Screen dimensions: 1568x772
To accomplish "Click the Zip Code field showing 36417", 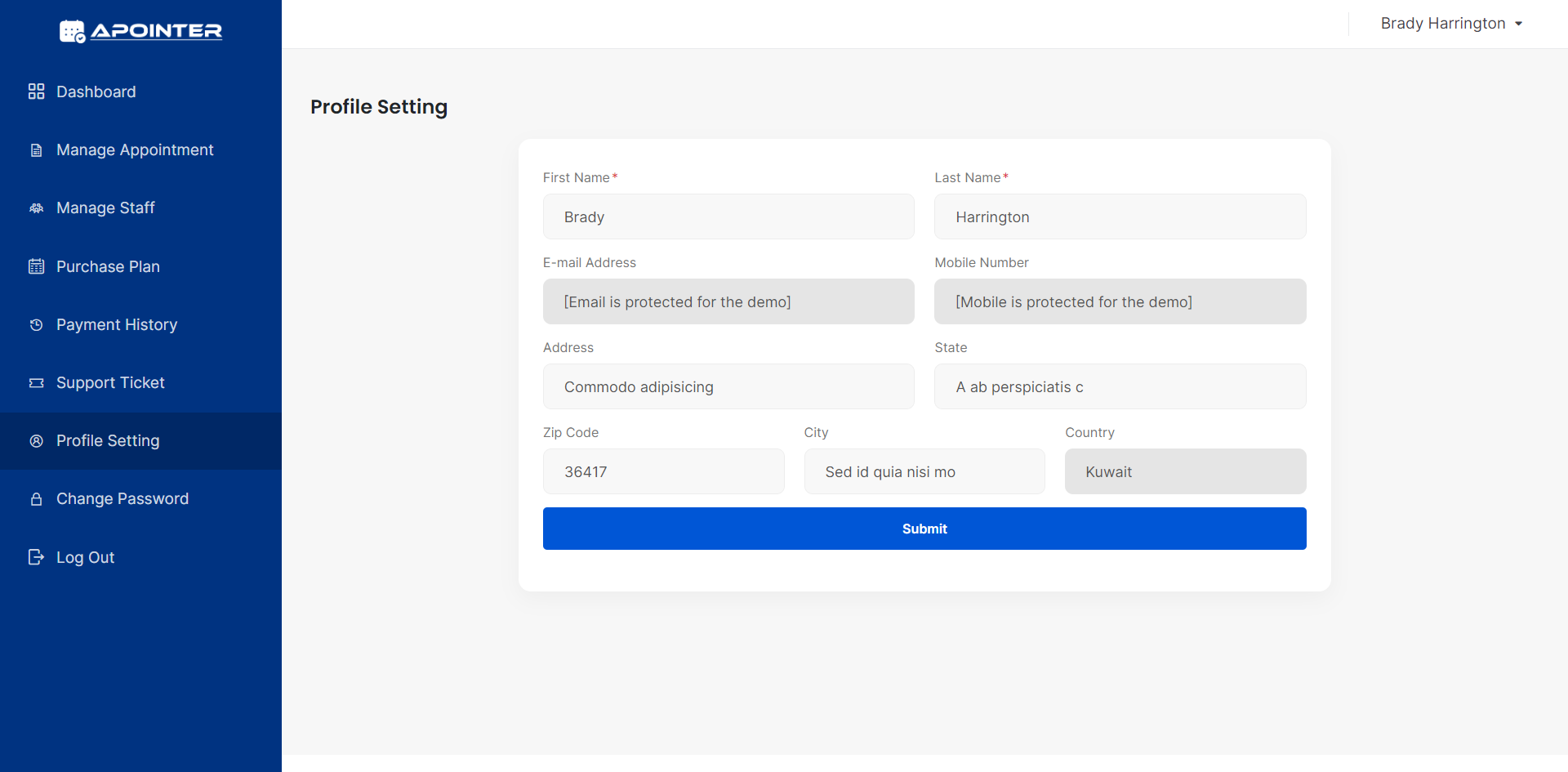I will [x=663, y=471].
